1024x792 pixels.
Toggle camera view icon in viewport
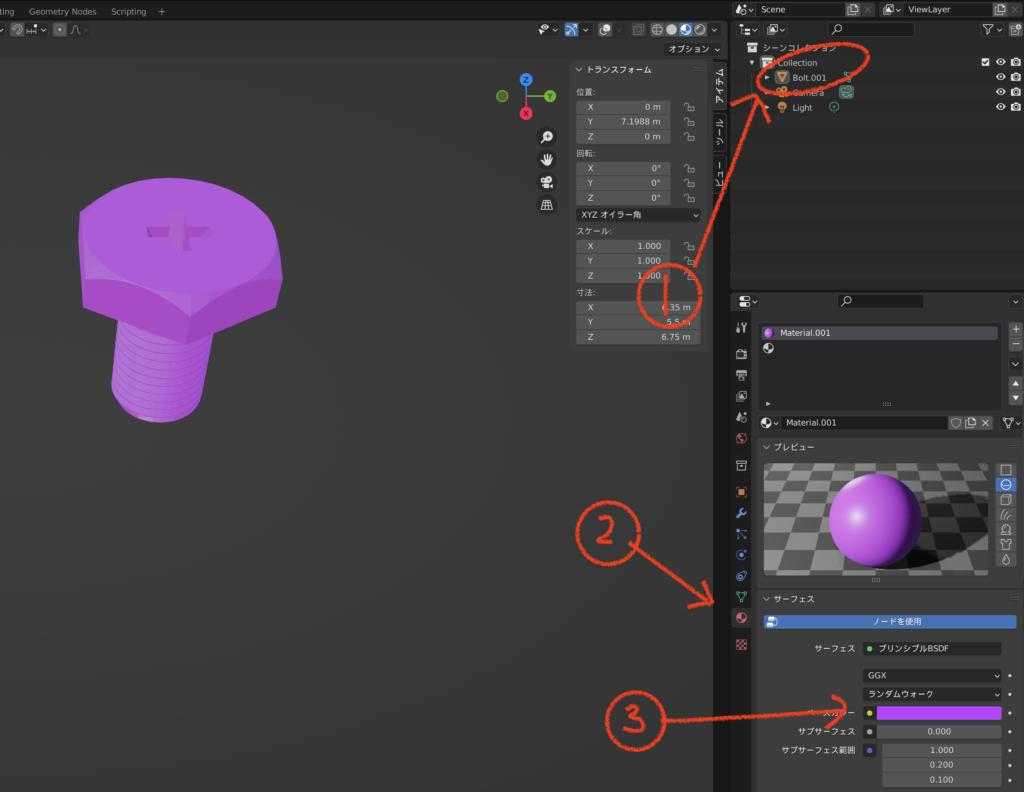click(x=547, y=182)
